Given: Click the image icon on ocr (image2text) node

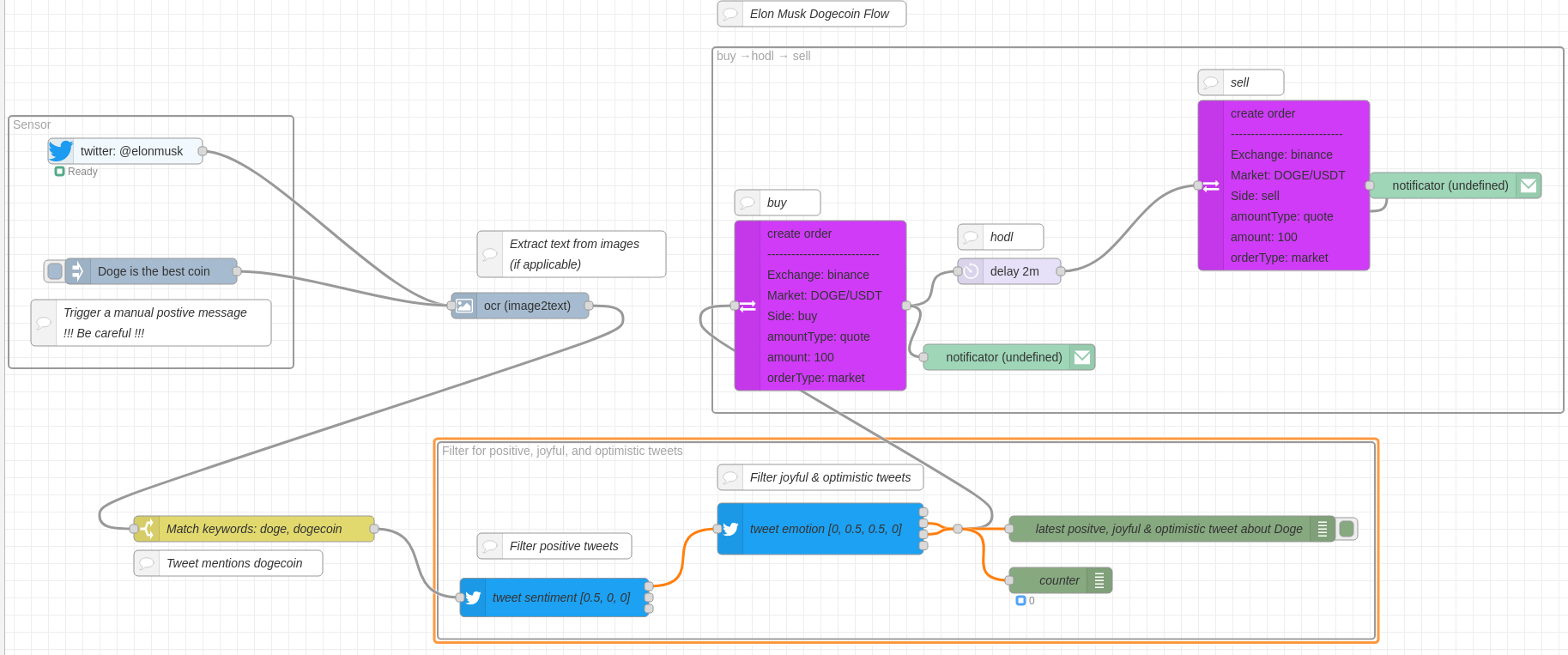Looking at the screenshot, I should click(464, 306).
